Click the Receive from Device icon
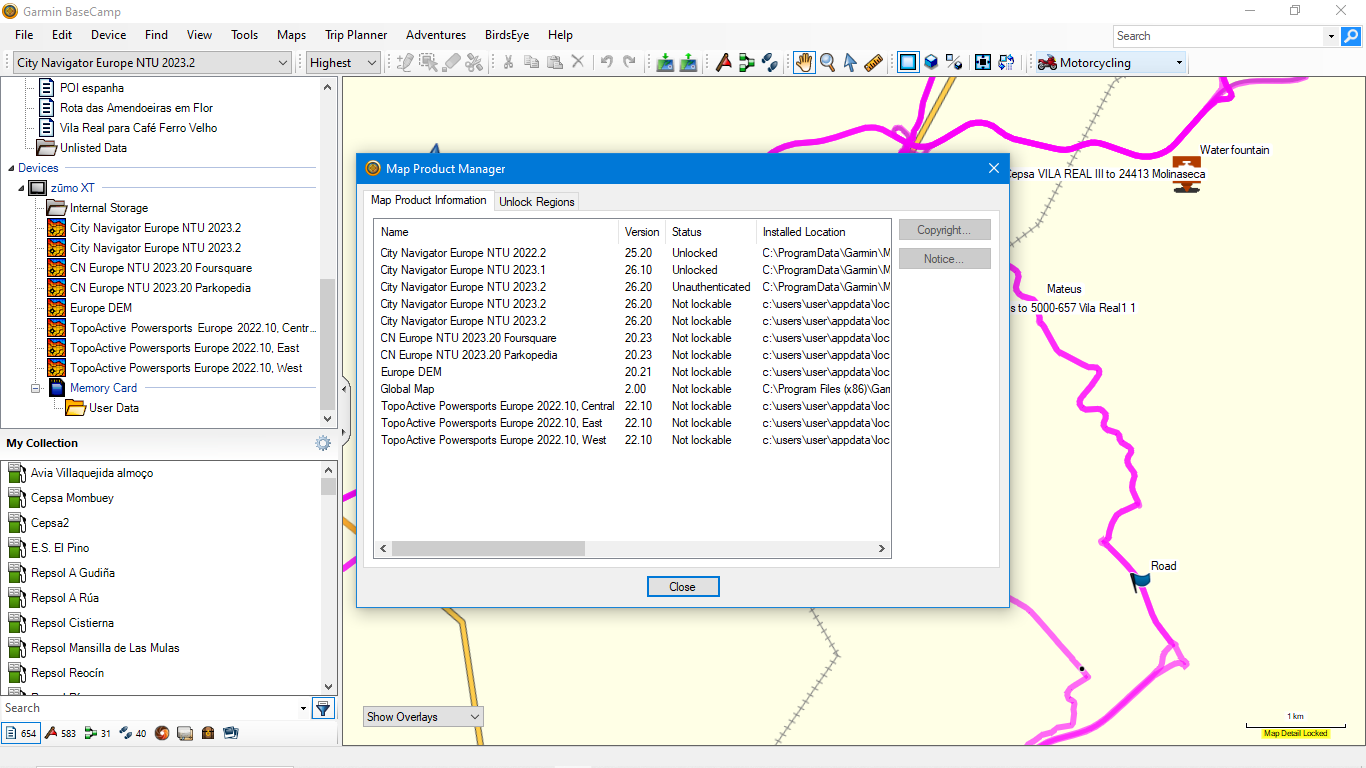Screen dimensions: 1366x768 tap(688, 62)
